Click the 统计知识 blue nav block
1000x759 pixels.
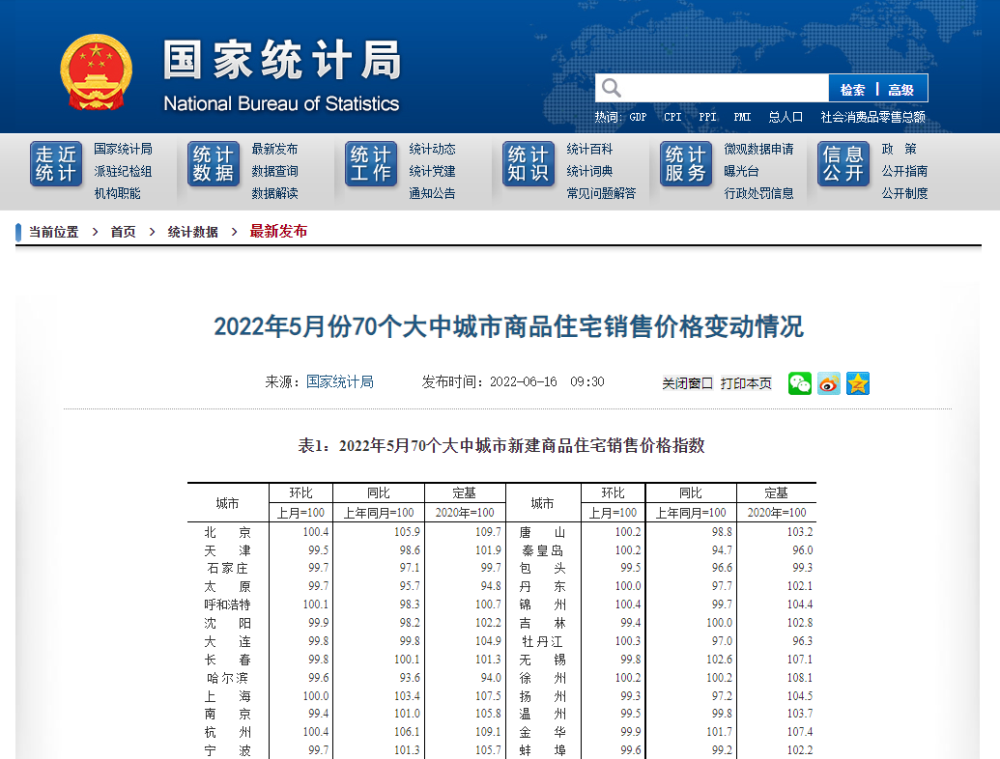[528, 164]
